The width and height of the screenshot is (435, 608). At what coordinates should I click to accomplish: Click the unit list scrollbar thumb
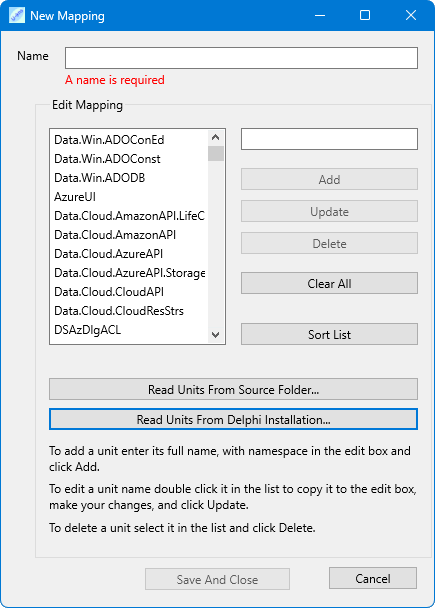pyautogui.click(x=216, y=153)
